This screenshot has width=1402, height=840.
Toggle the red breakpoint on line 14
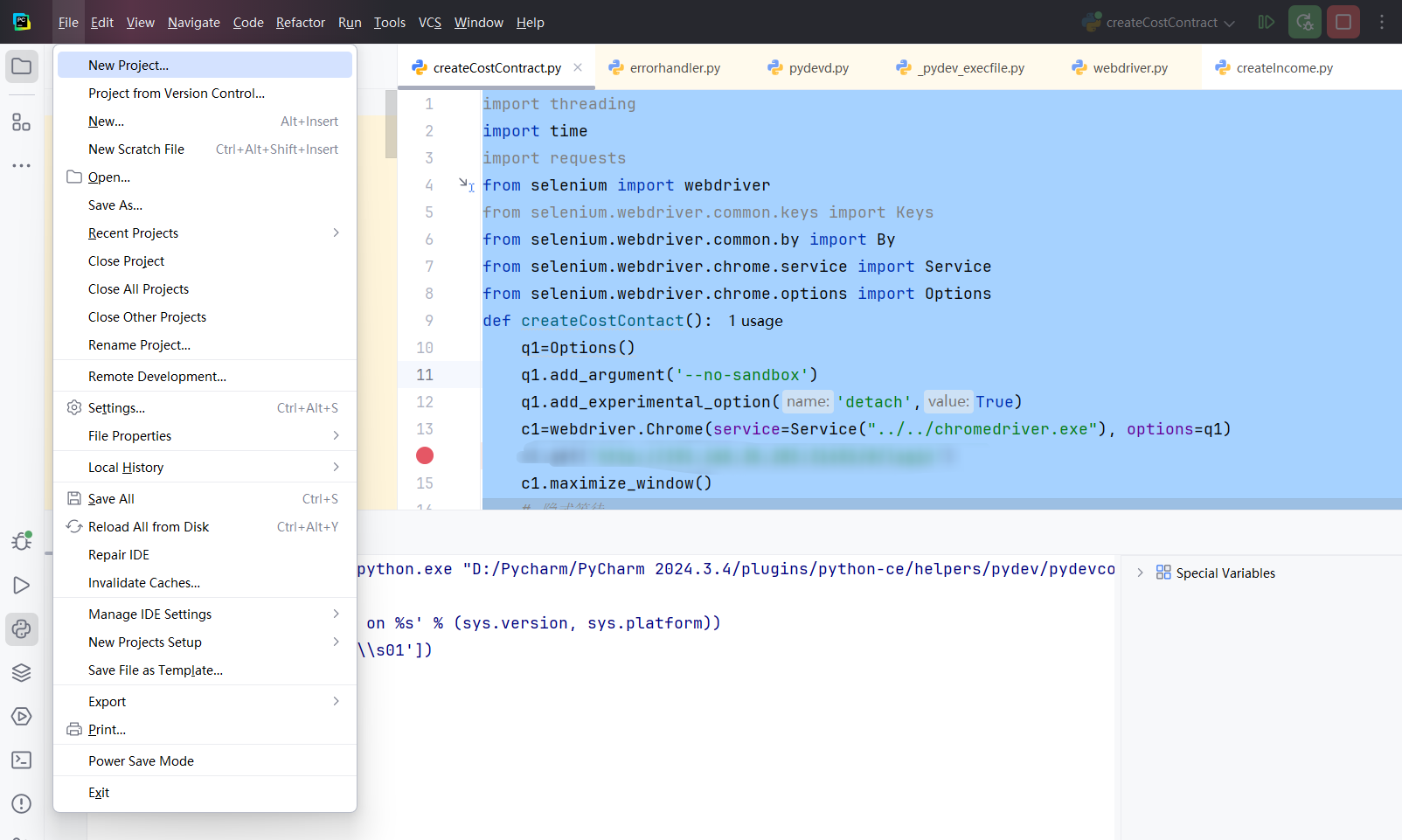[425, 455]
